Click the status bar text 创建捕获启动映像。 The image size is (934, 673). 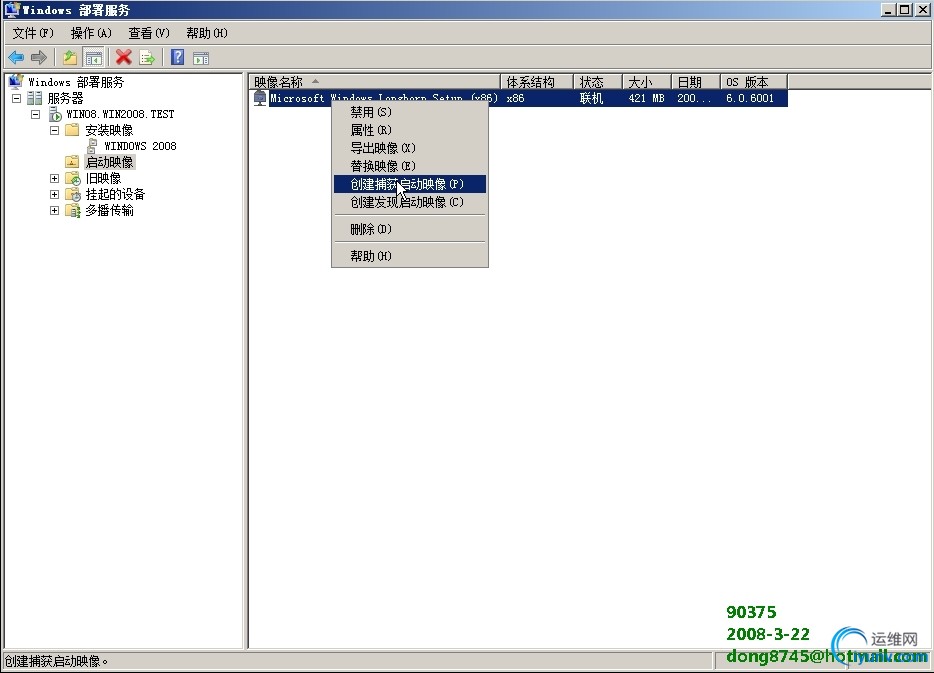pyautogui.click(x=57, y=661)
